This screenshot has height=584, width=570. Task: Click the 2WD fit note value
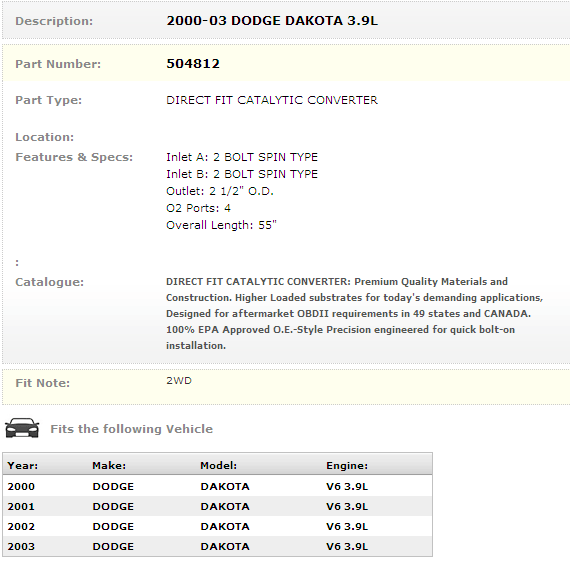tap(179, 381)
